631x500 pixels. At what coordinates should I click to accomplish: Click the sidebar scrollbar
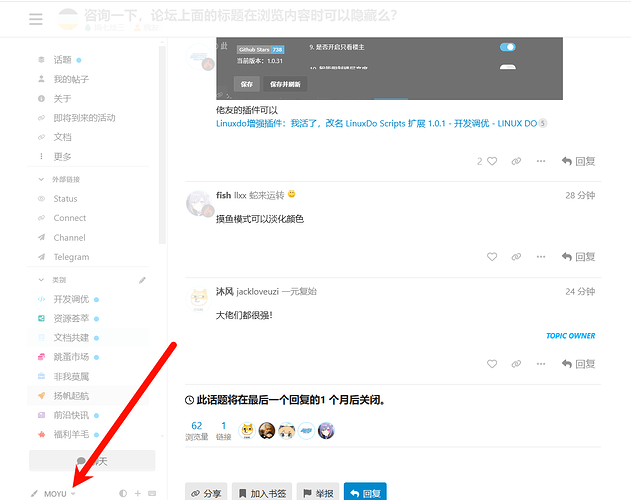coord(162,145)
